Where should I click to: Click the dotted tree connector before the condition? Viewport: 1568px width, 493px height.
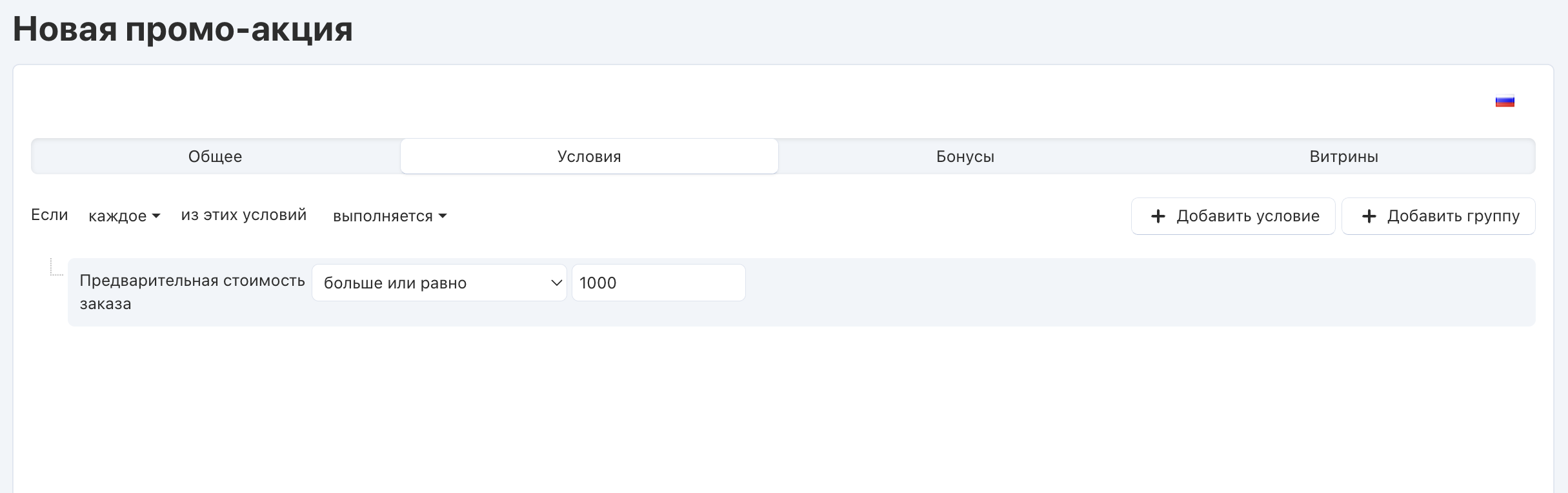click(x=57, y=267)
